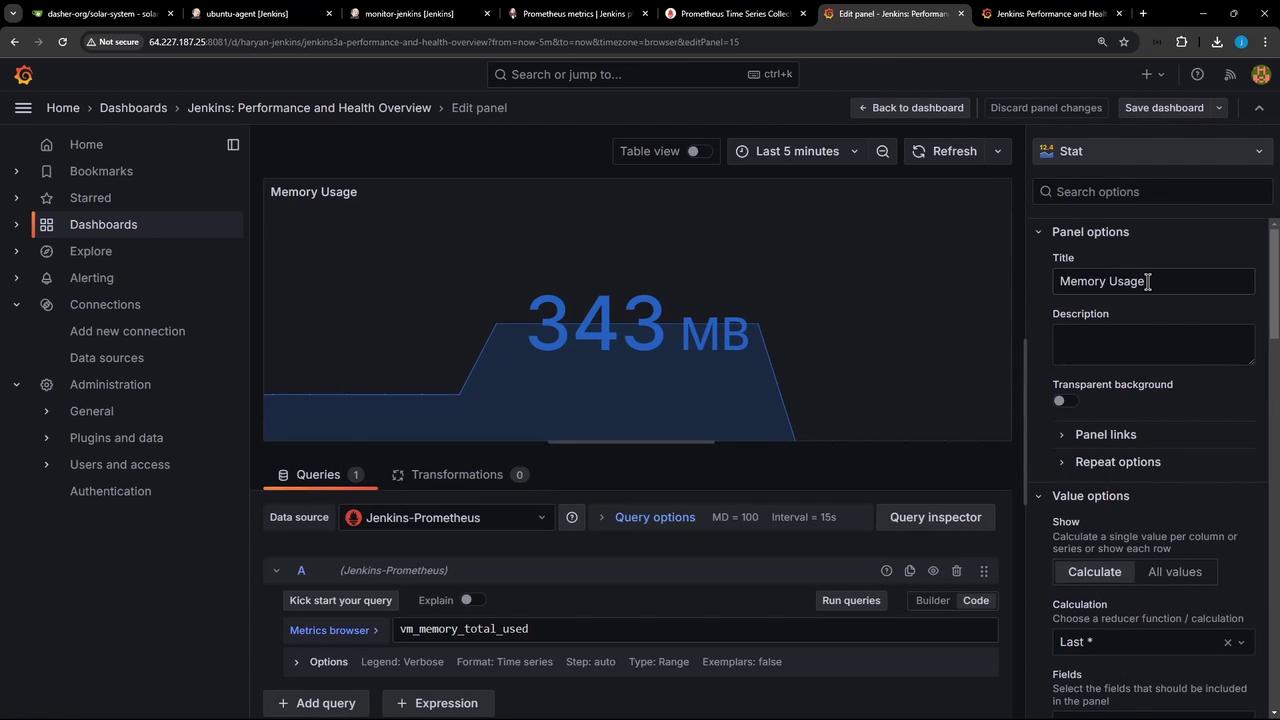Delete query A with trash icon

(x=957, y=571)
